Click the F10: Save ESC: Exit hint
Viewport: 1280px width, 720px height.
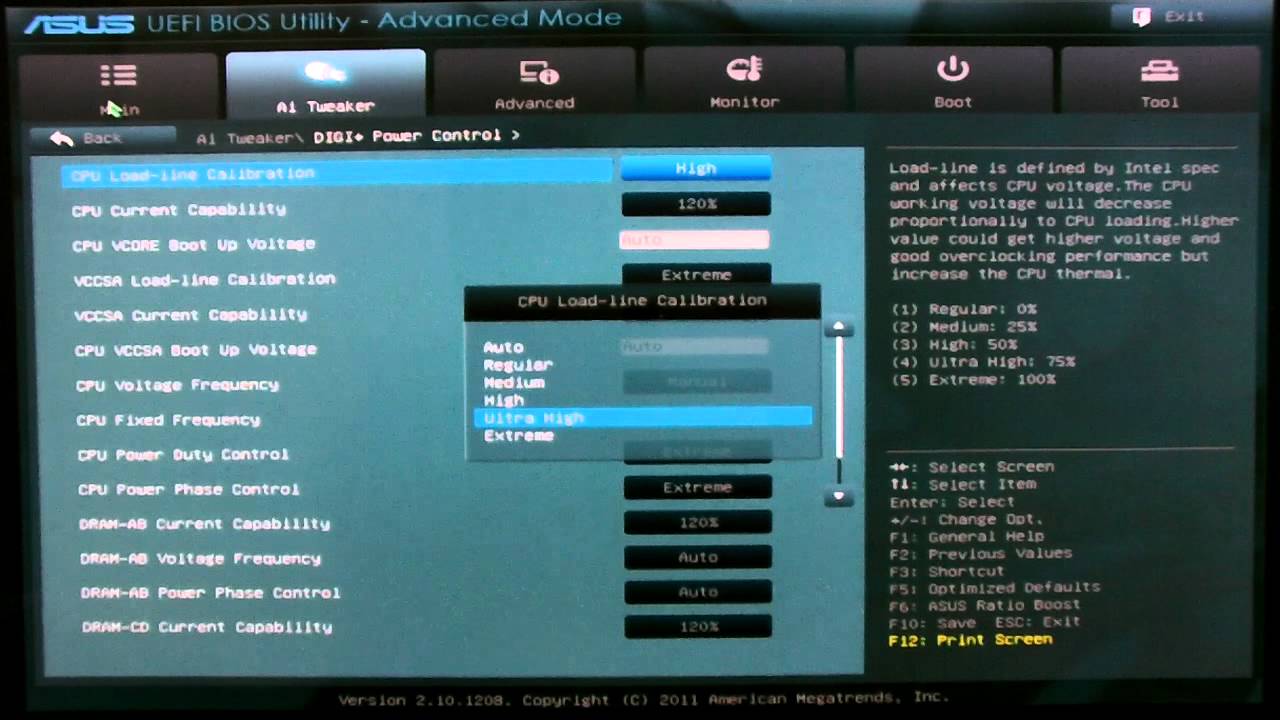point(984,621)
